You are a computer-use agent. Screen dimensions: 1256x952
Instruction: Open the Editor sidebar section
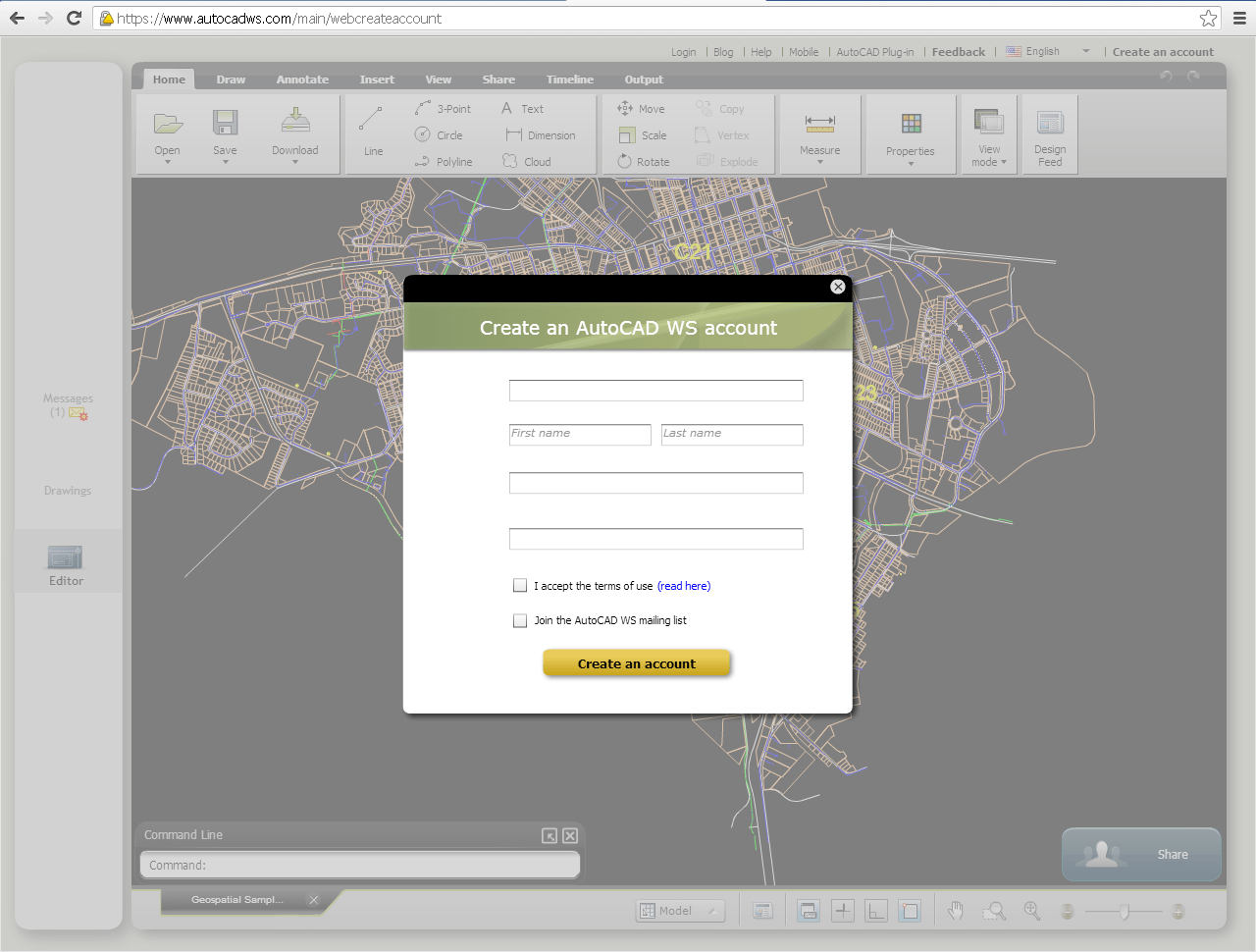click(66, 565)
